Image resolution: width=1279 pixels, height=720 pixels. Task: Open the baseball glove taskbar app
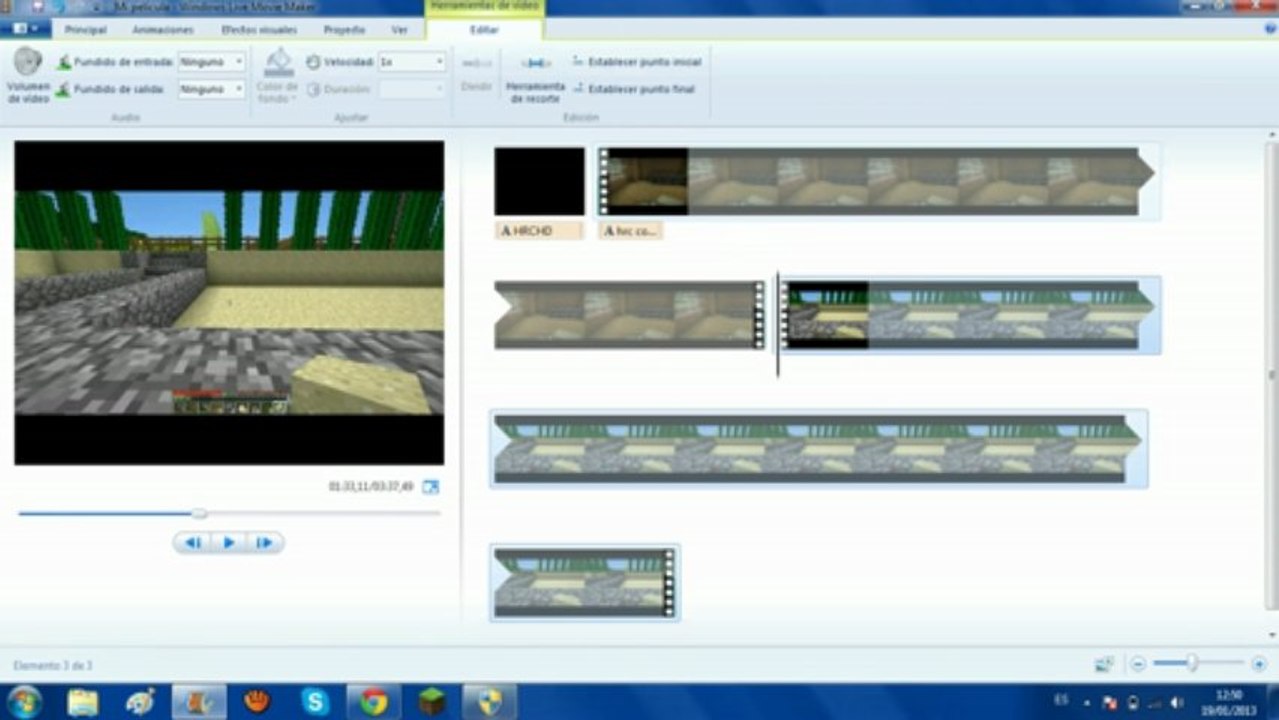258,703
